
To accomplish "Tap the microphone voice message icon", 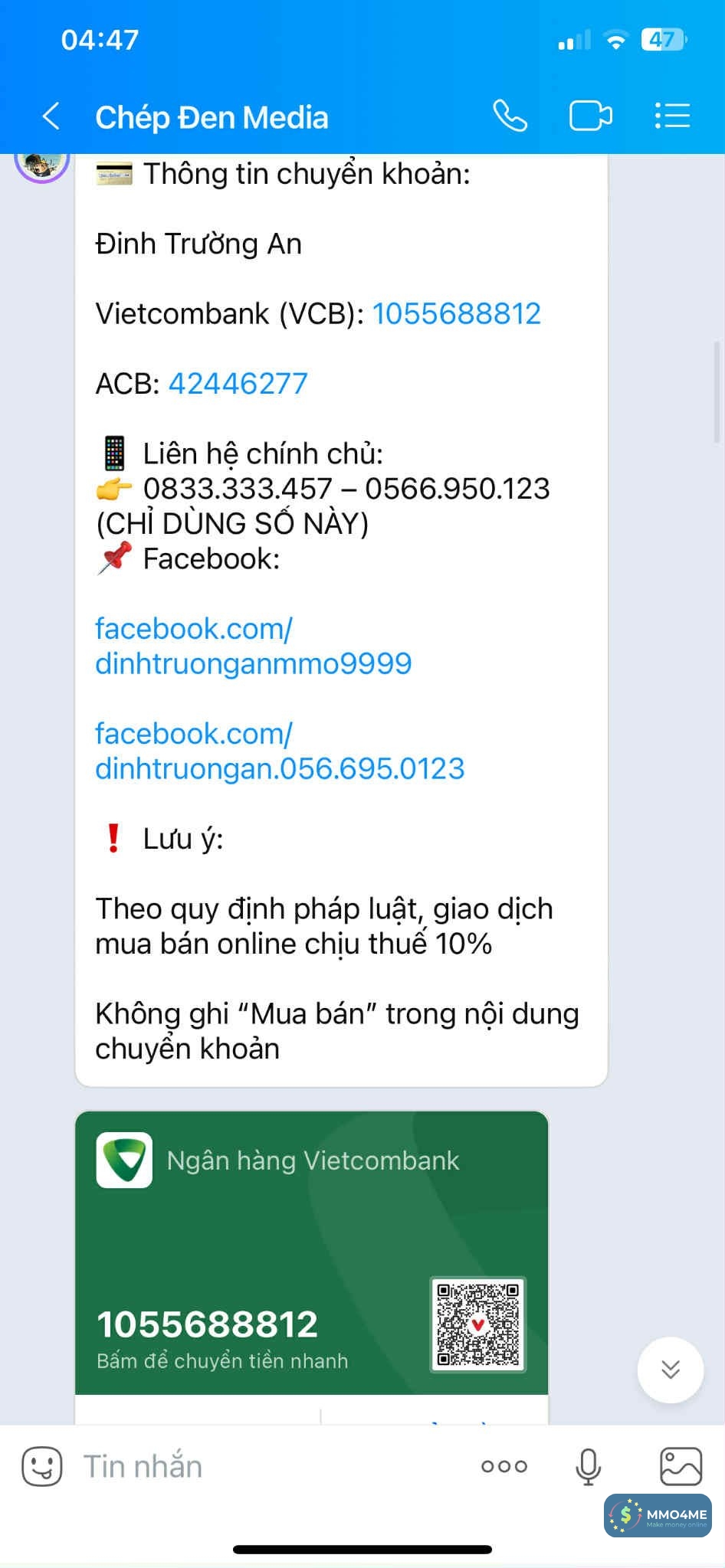I will click(x=588, y=1466).
